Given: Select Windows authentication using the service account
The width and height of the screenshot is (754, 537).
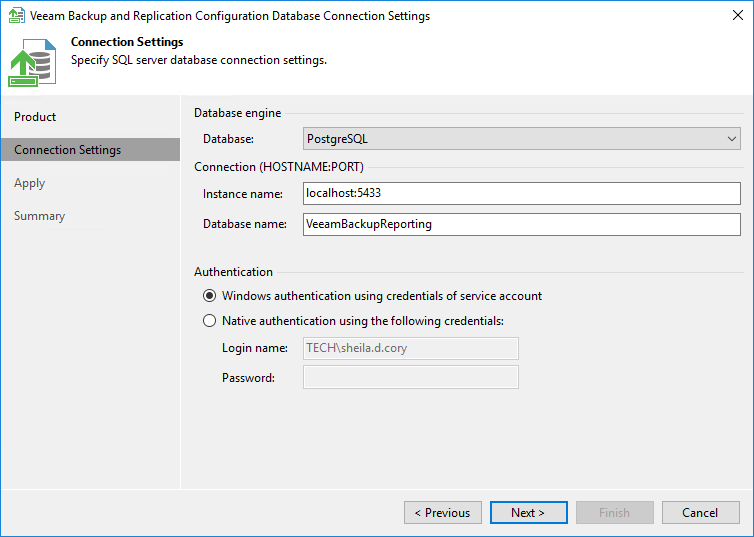Looking at the screenshot, I should point(209,296).
